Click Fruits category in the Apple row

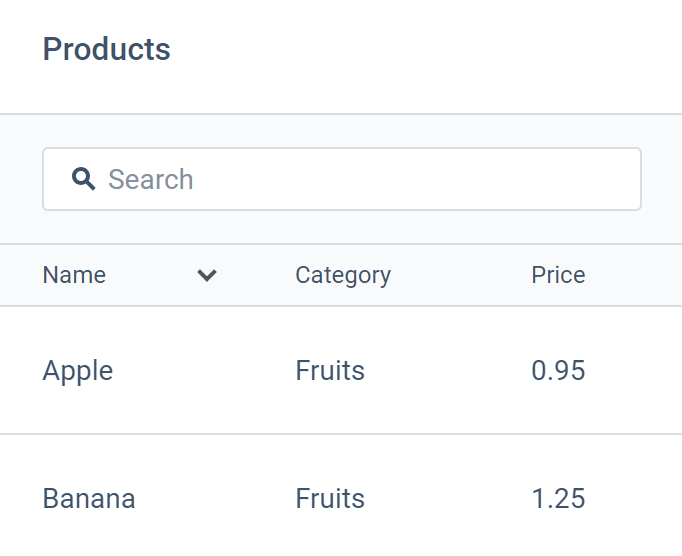click(x=330, y=371)
